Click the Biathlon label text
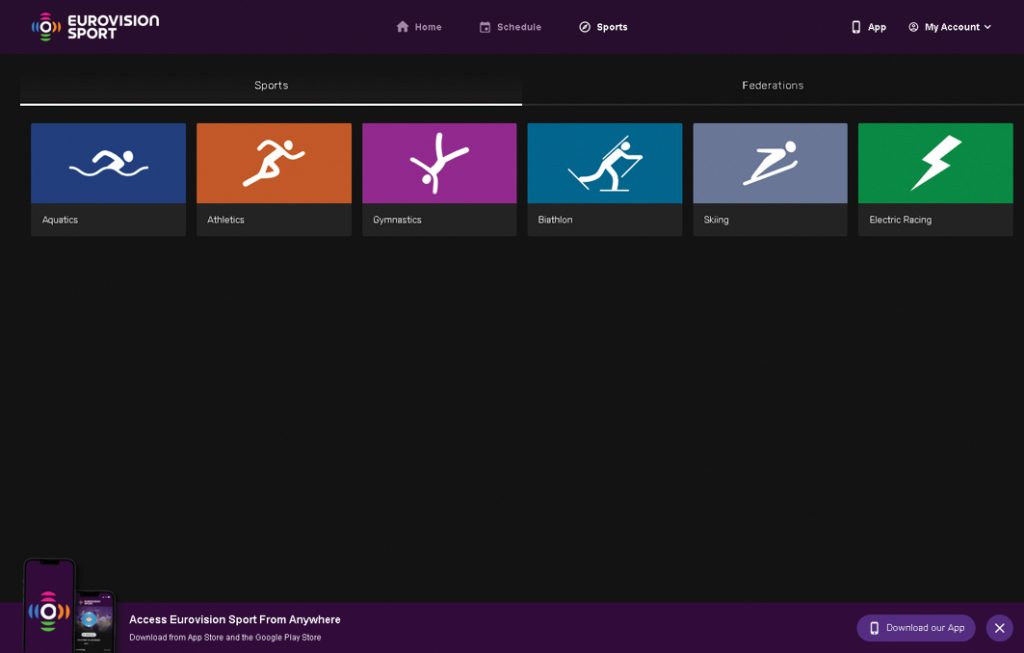 point(555,220)
